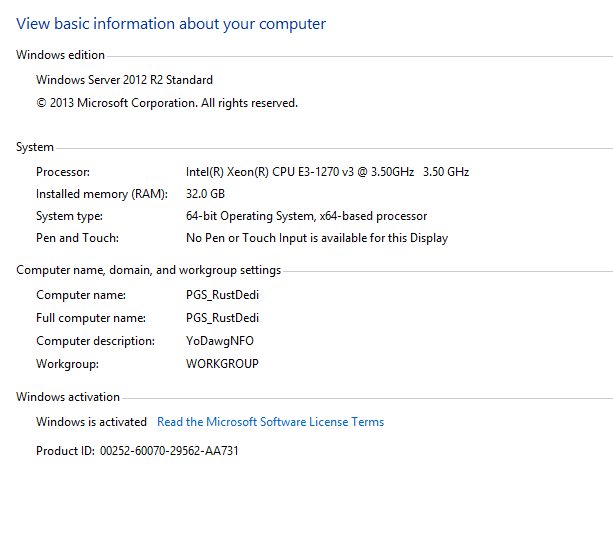Image resolution: width=613 pixels, height=534 pixels.
Task: Click the Microsoft Corporation copyright notice
Action: (x=166, y=103)
